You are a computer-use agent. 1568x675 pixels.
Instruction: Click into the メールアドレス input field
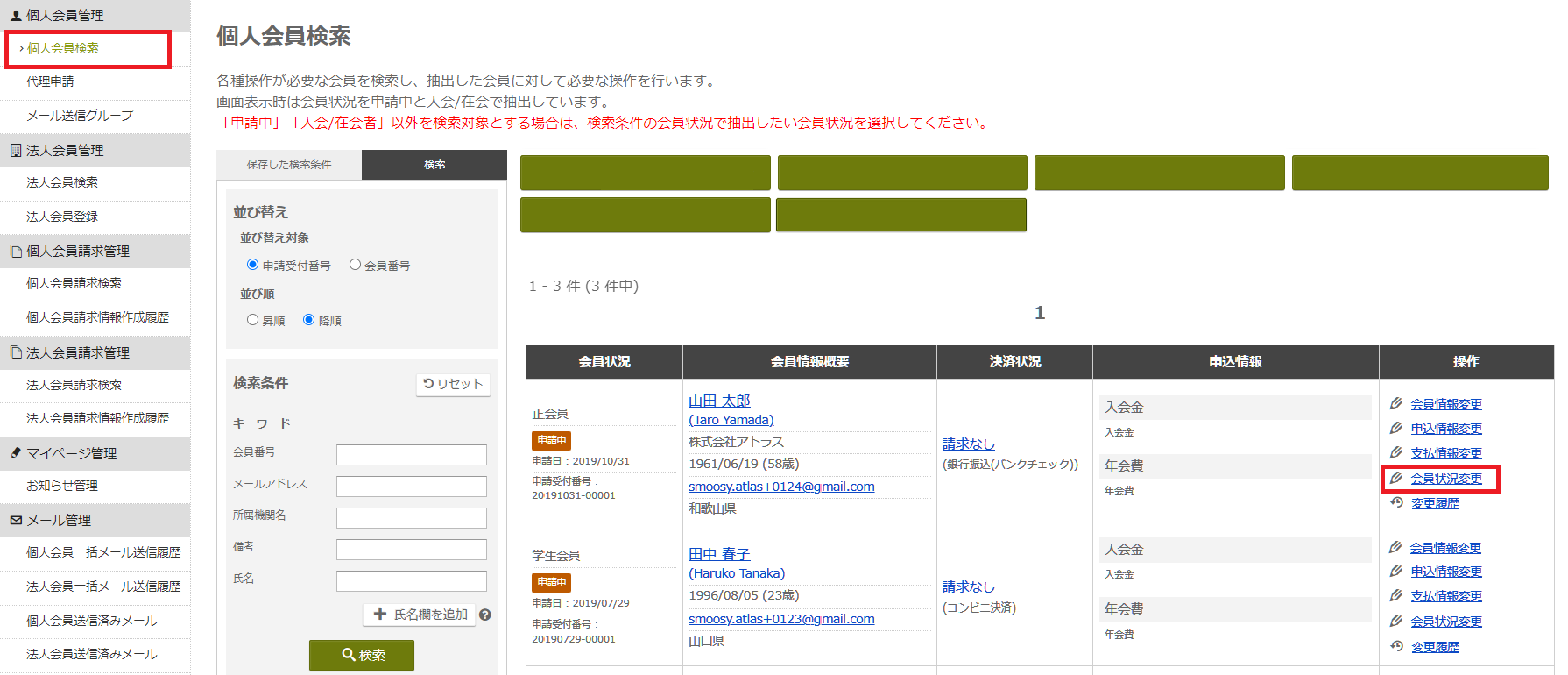(x=412, y=487)
